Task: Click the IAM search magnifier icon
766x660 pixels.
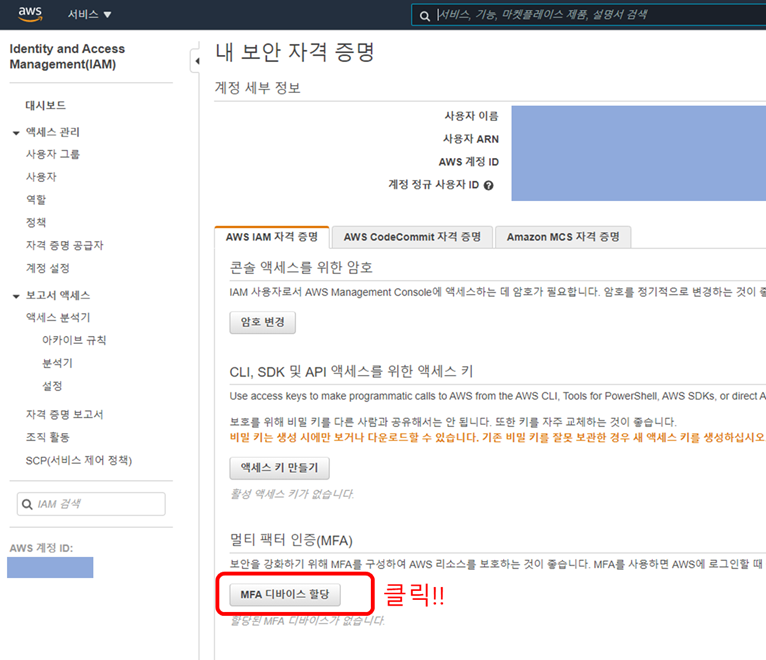Action: 27,504
